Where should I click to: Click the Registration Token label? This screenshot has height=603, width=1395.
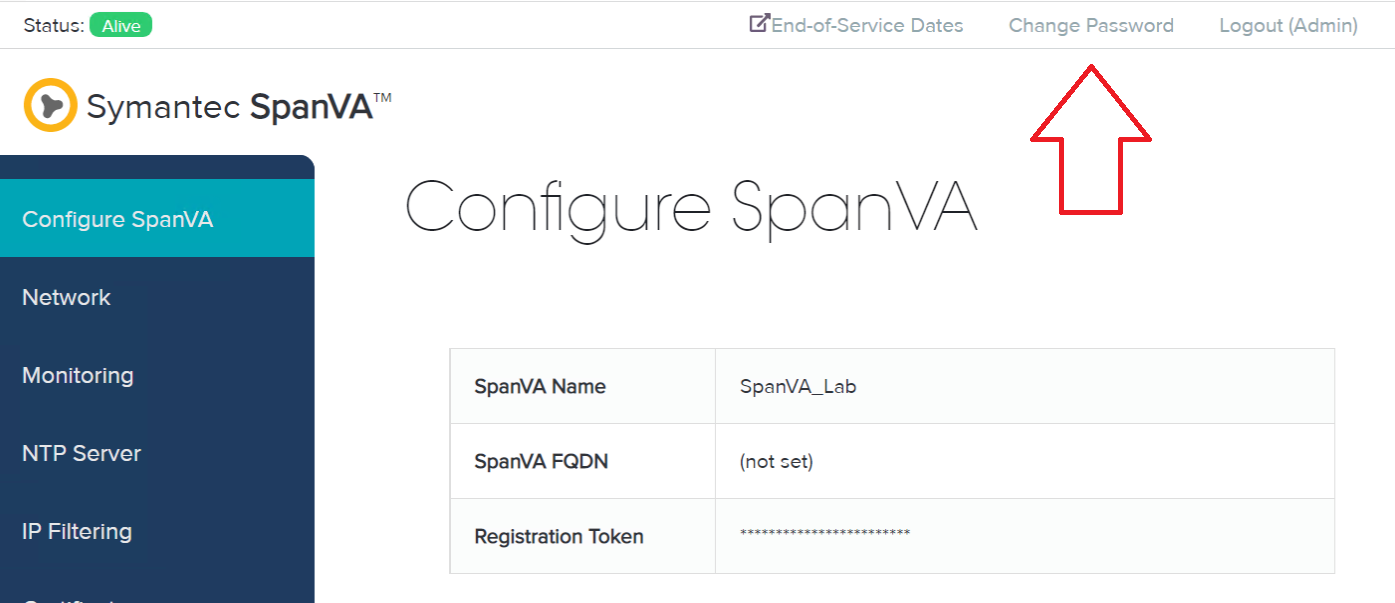pos(558,537)
